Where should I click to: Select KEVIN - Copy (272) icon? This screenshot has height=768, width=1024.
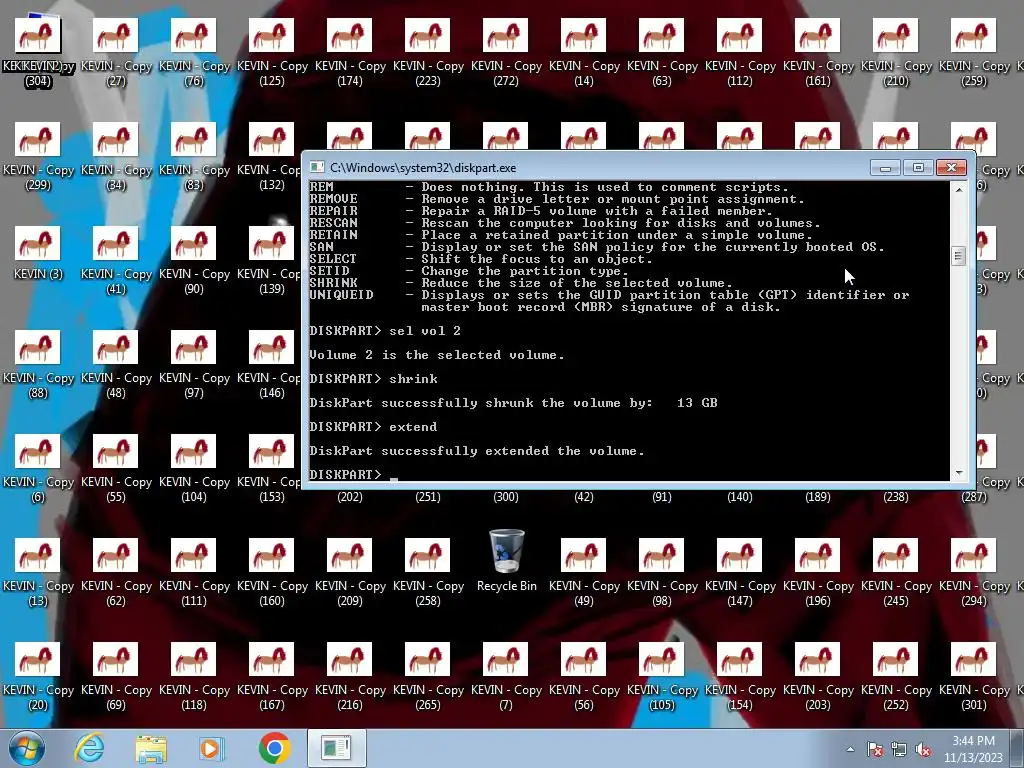(505, 52)
